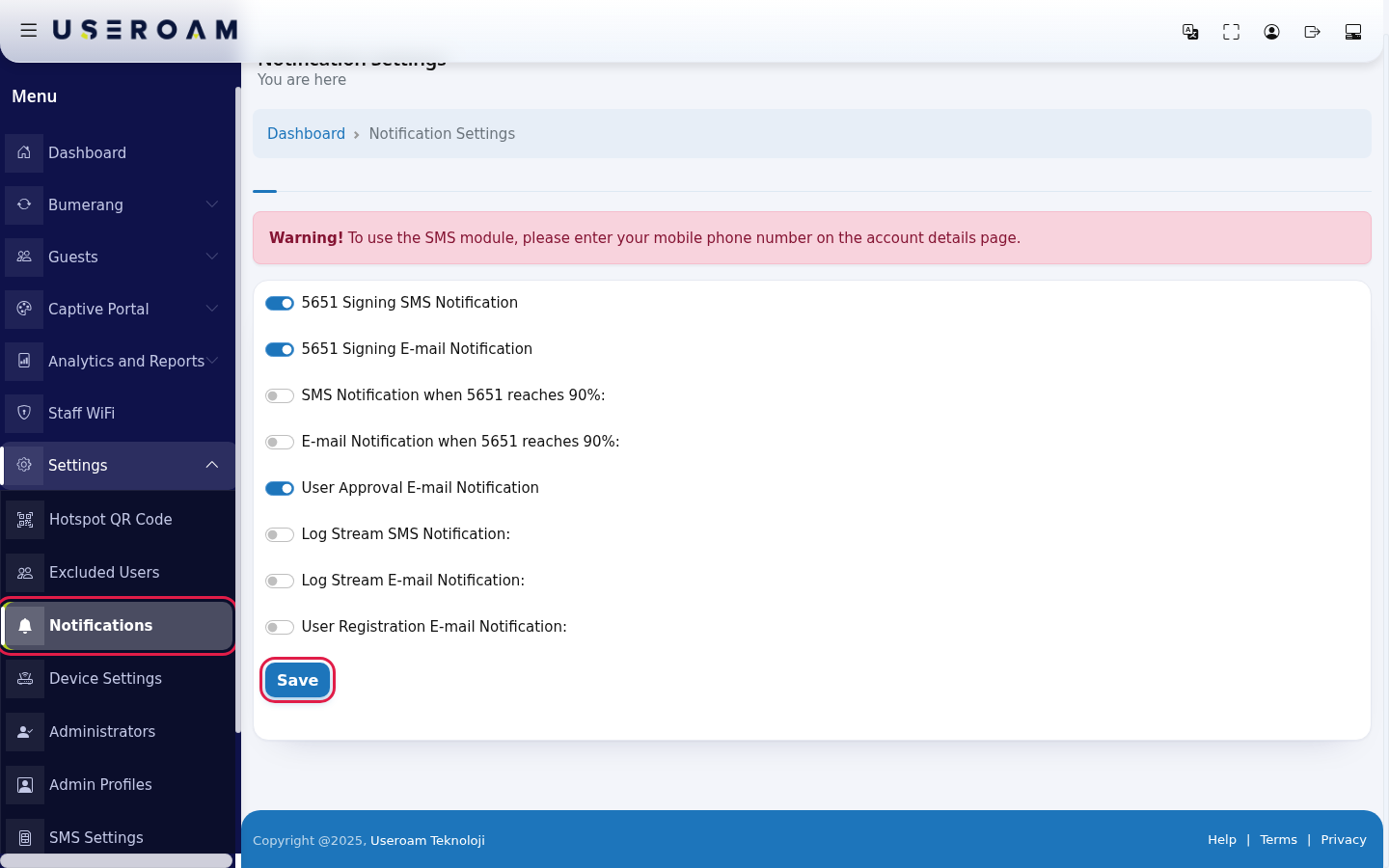Turn off User Approval E-mail Notification

(280, 488)
